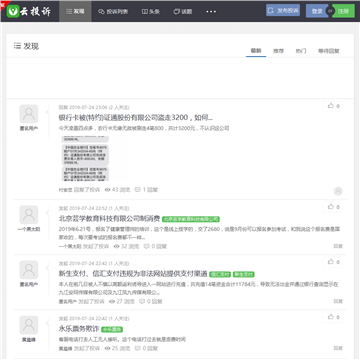Open the 新生支付、信汇支付违规 post title
Image resolution: width=360 pixels, height=360 pixels.
pyautogui.click(x=133, y=274)
